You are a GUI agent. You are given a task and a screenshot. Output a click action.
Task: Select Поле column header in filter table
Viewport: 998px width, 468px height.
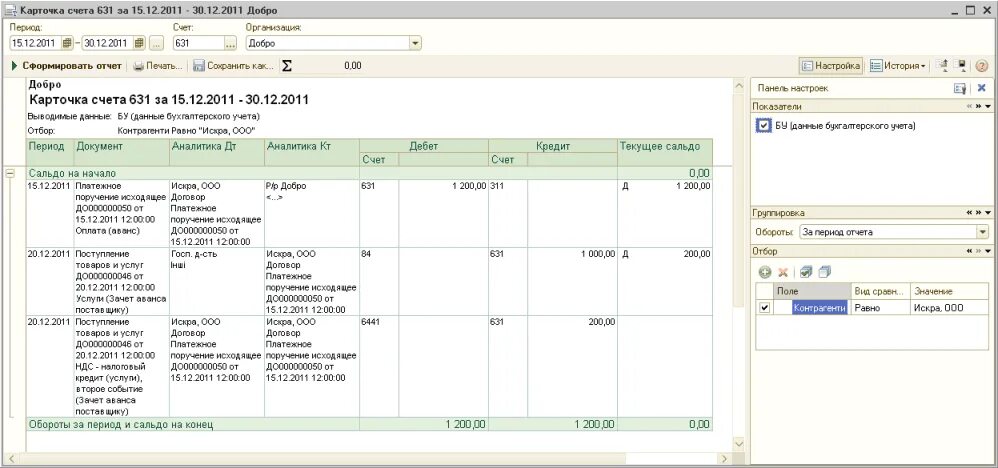pos(811,291)
